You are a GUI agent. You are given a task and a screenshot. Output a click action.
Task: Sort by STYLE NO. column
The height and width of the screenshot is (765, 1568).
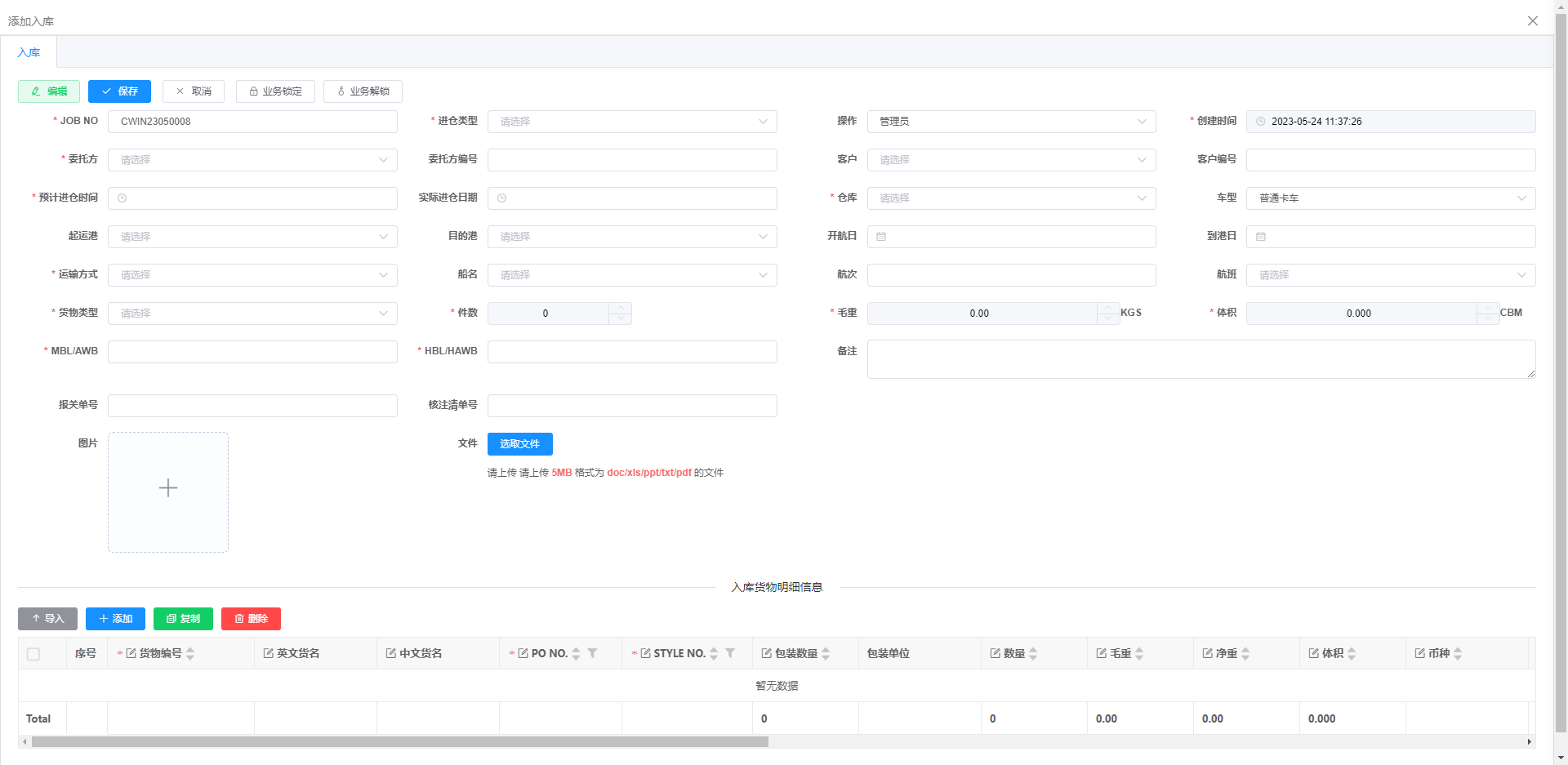[714, 654]
